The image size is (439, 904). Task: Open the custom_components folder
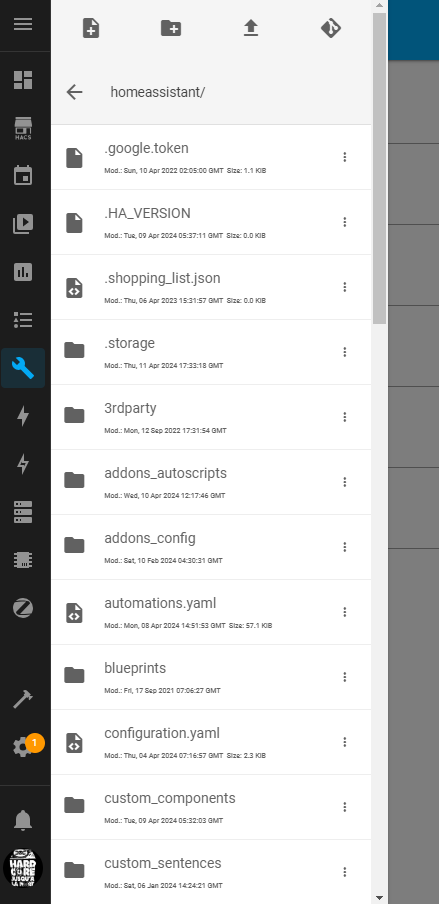click(211, 807)
